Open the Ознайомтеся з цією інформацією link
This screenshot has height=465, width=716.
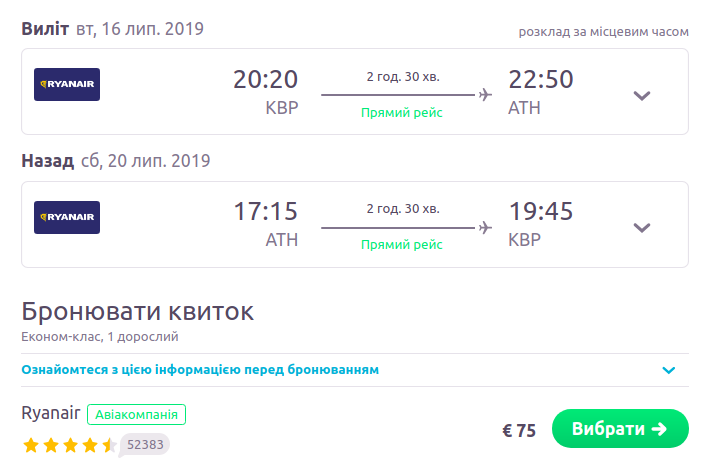point(200,370)
